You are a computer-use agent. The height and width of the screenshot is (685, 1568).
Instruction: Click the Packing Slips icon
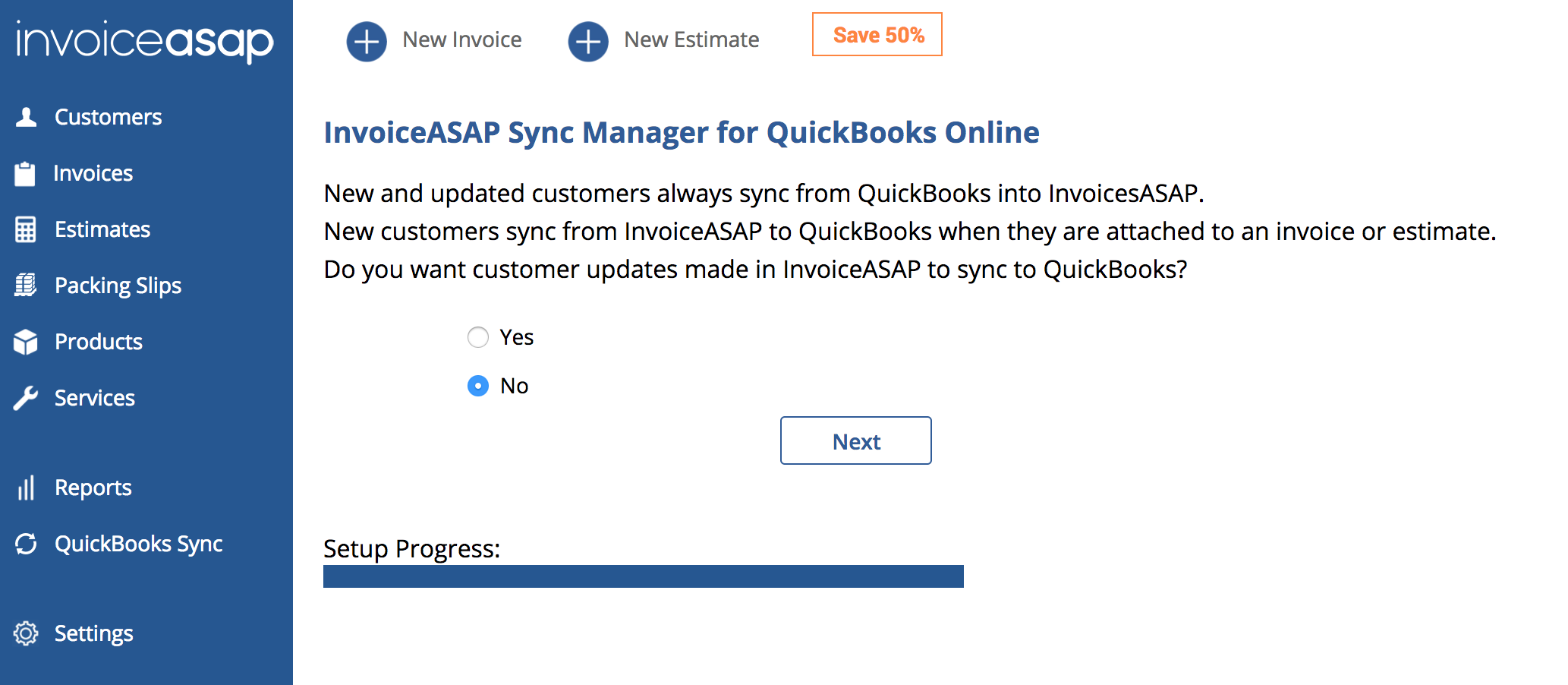(x=25, y=286)
